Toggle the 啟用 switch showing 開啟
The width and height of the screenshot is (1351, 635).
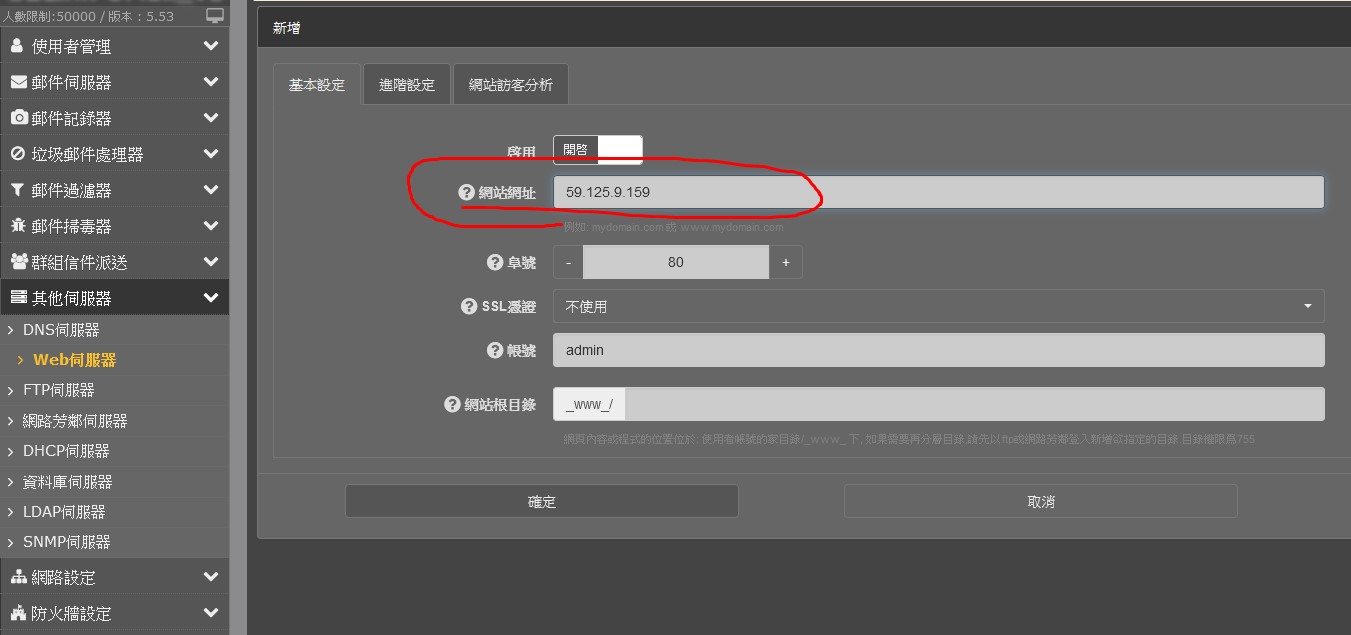pyautogui.click(x=597, y=150)
